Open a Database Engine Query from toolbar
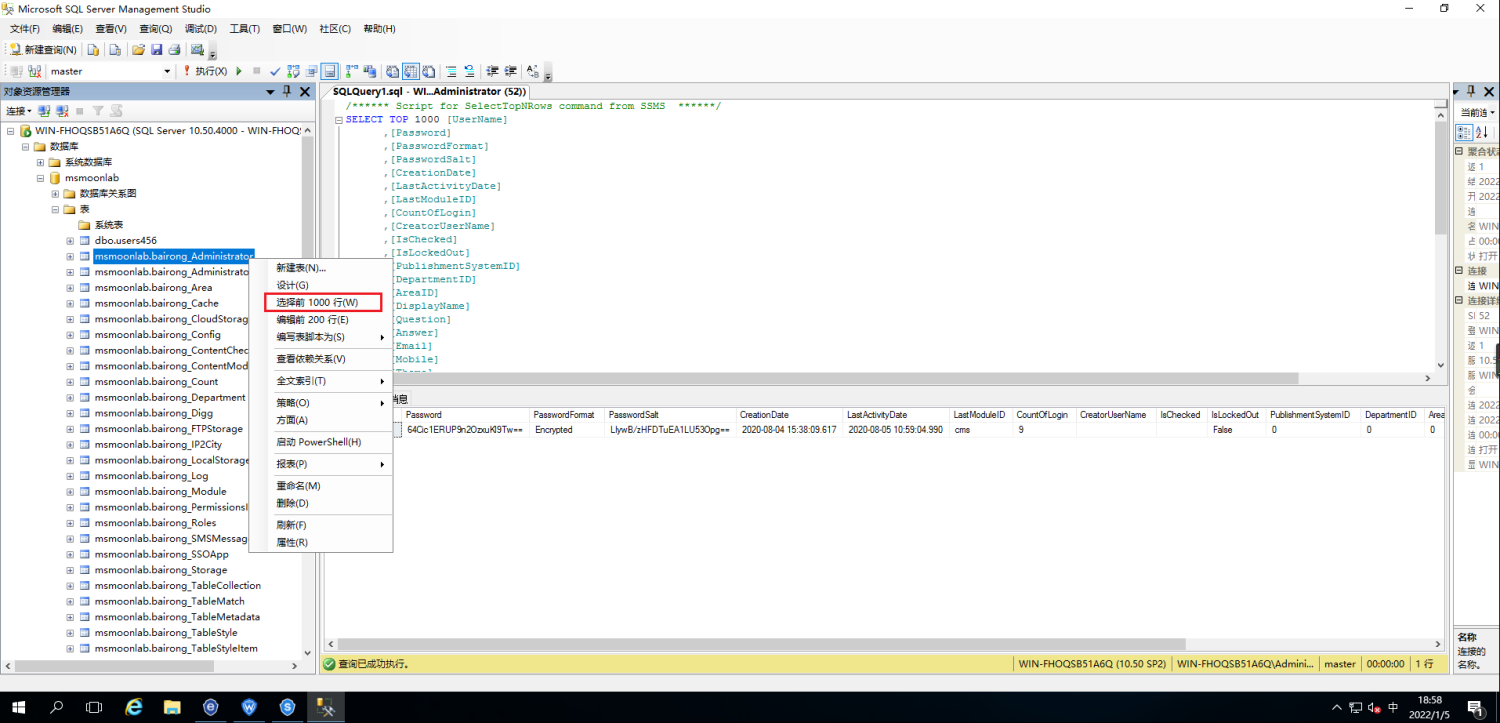 coord(93,49)
